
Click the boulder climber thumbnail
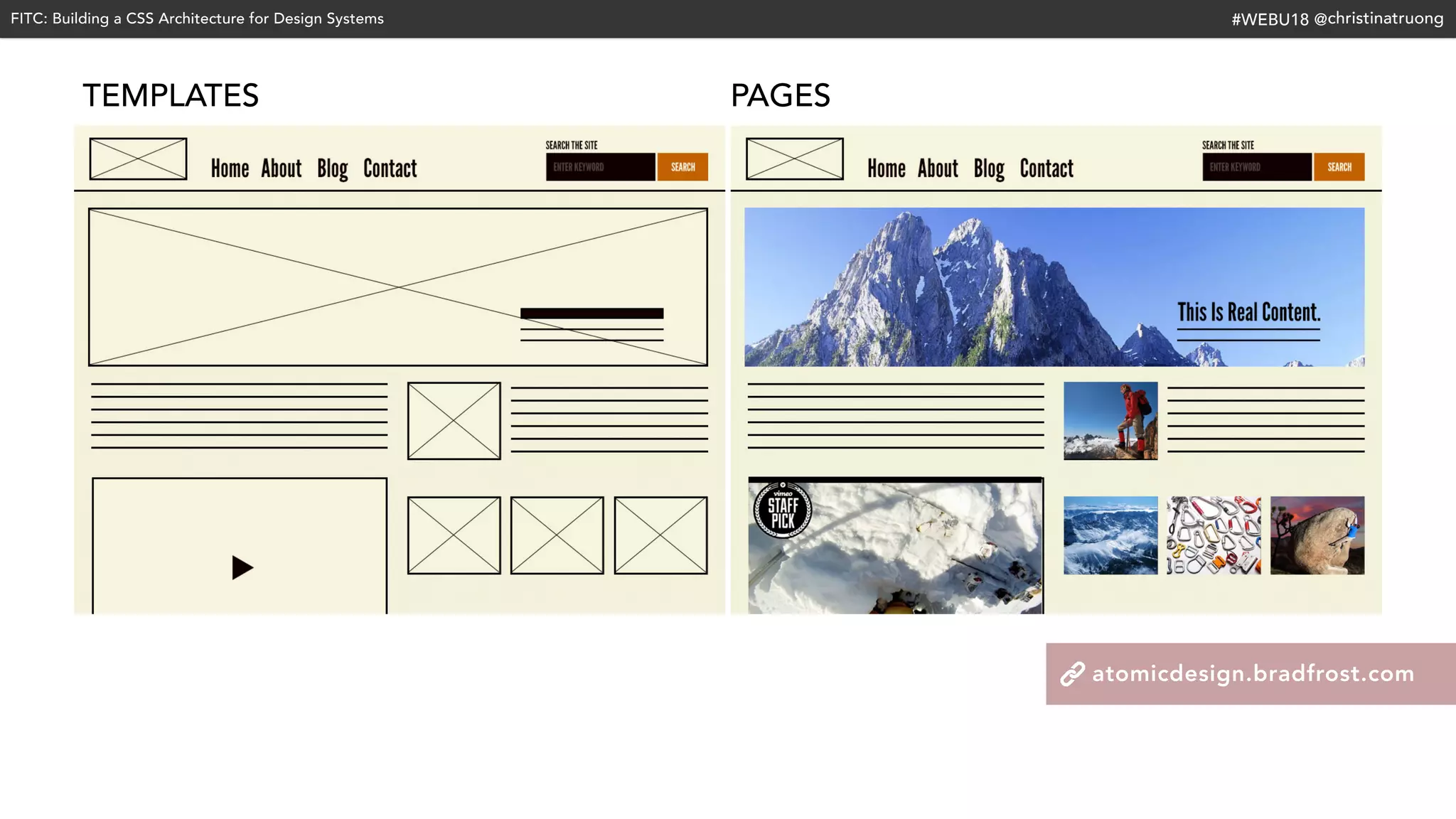[1317, 535]
